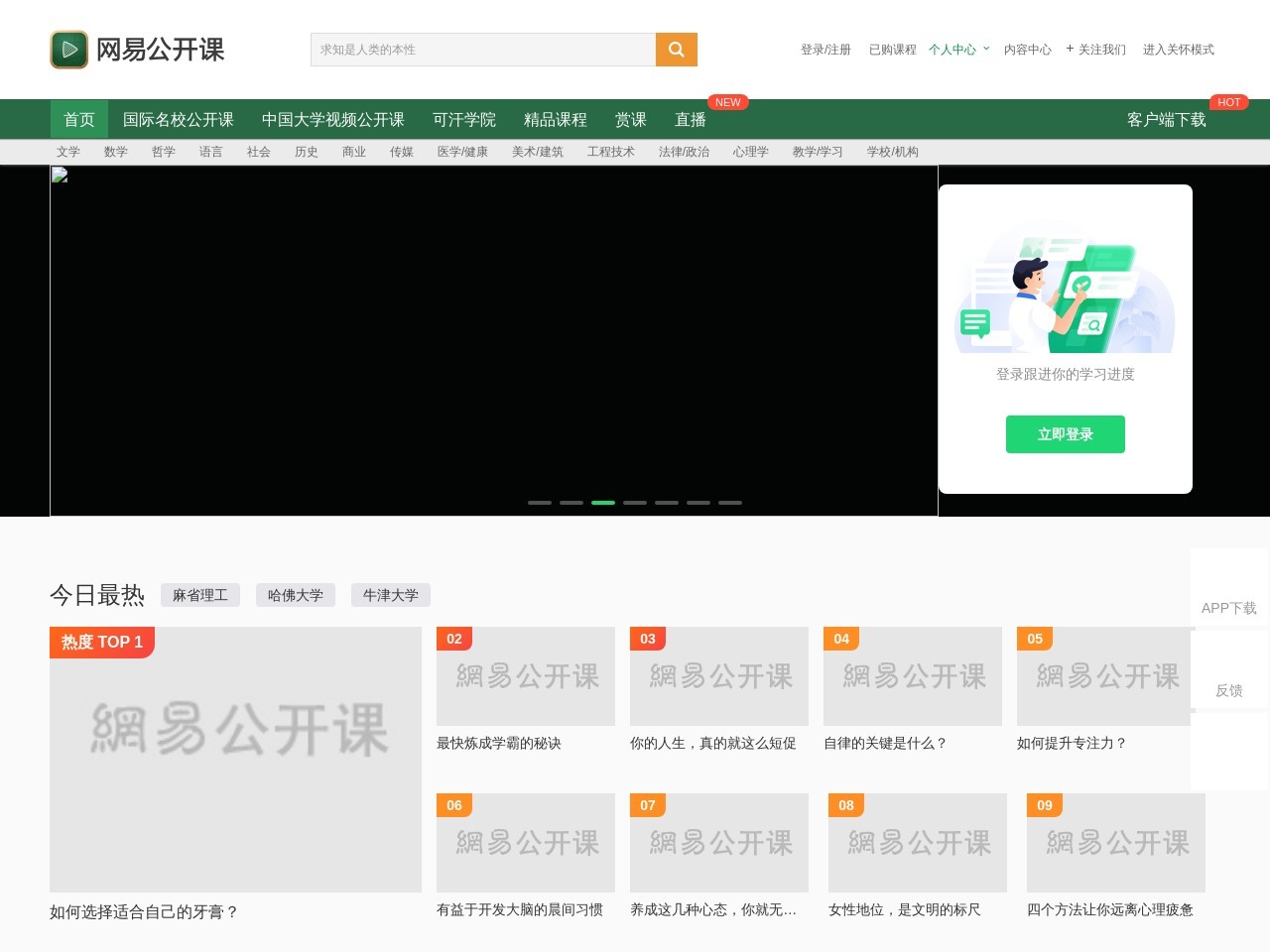The width and height of the screenshot is (1270, 952).
Task: Click the main banner carousel image
Action: point(494,340)
